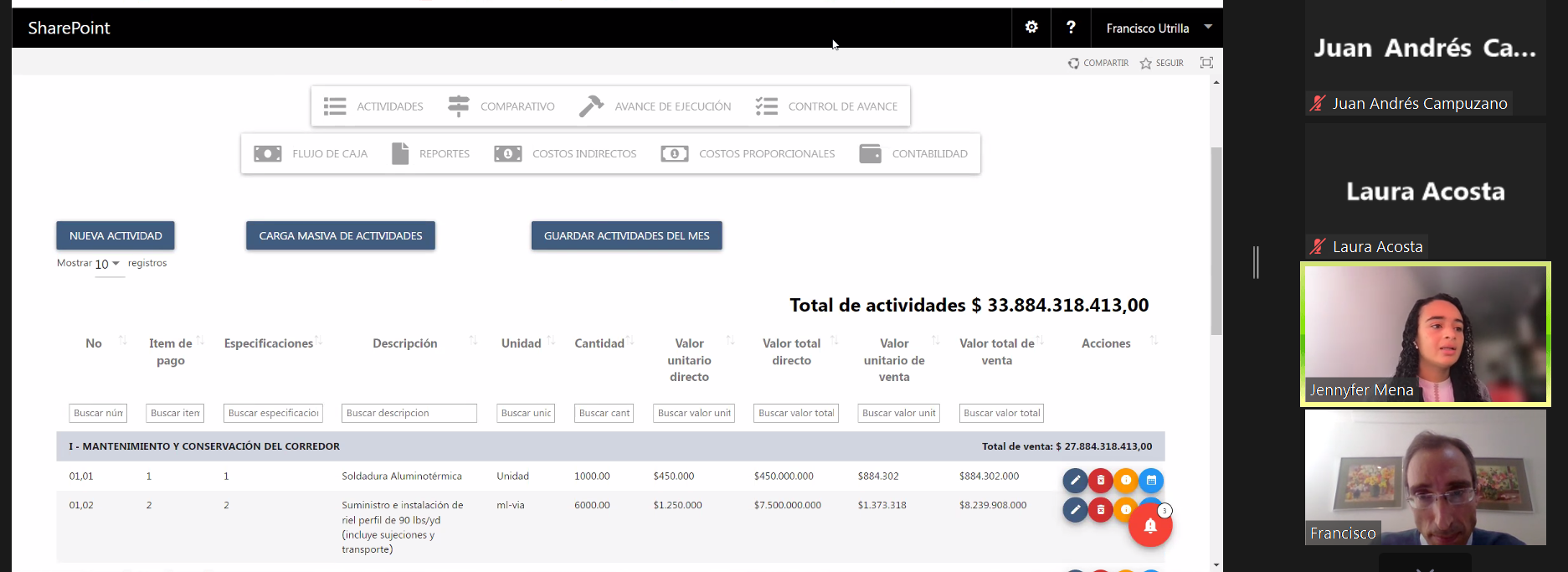Select Laura Acosta participant tile
The width and height of the screenshot is (1568, 572).
point(1426,192)
